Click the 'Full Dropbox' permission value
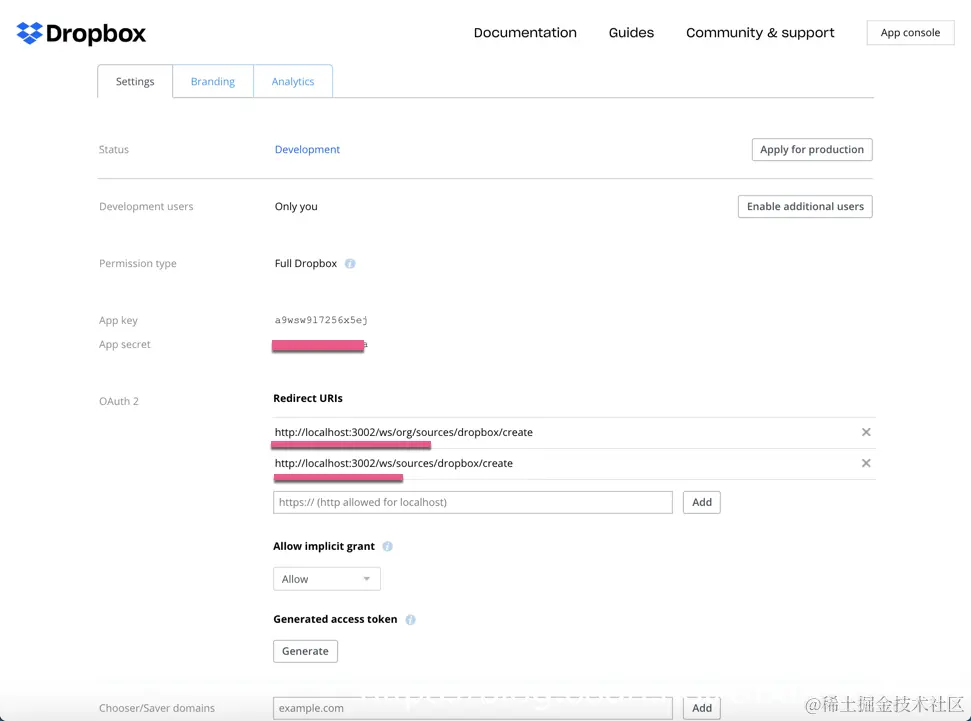Viewport: 971px width, 721px height. tap(306, 263)
